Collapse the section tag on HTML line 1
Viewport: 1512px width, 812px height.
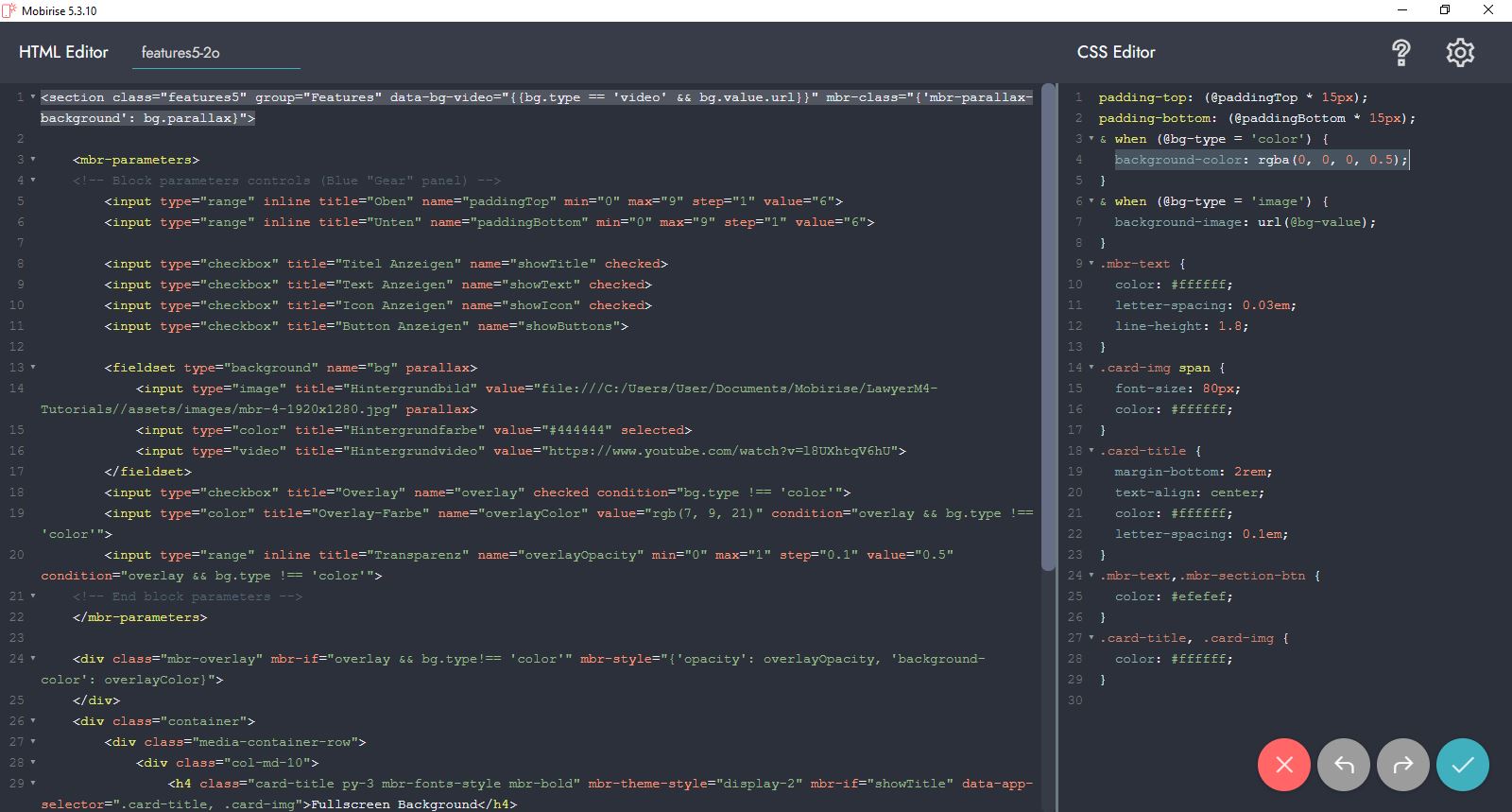[x=33, y=97]
